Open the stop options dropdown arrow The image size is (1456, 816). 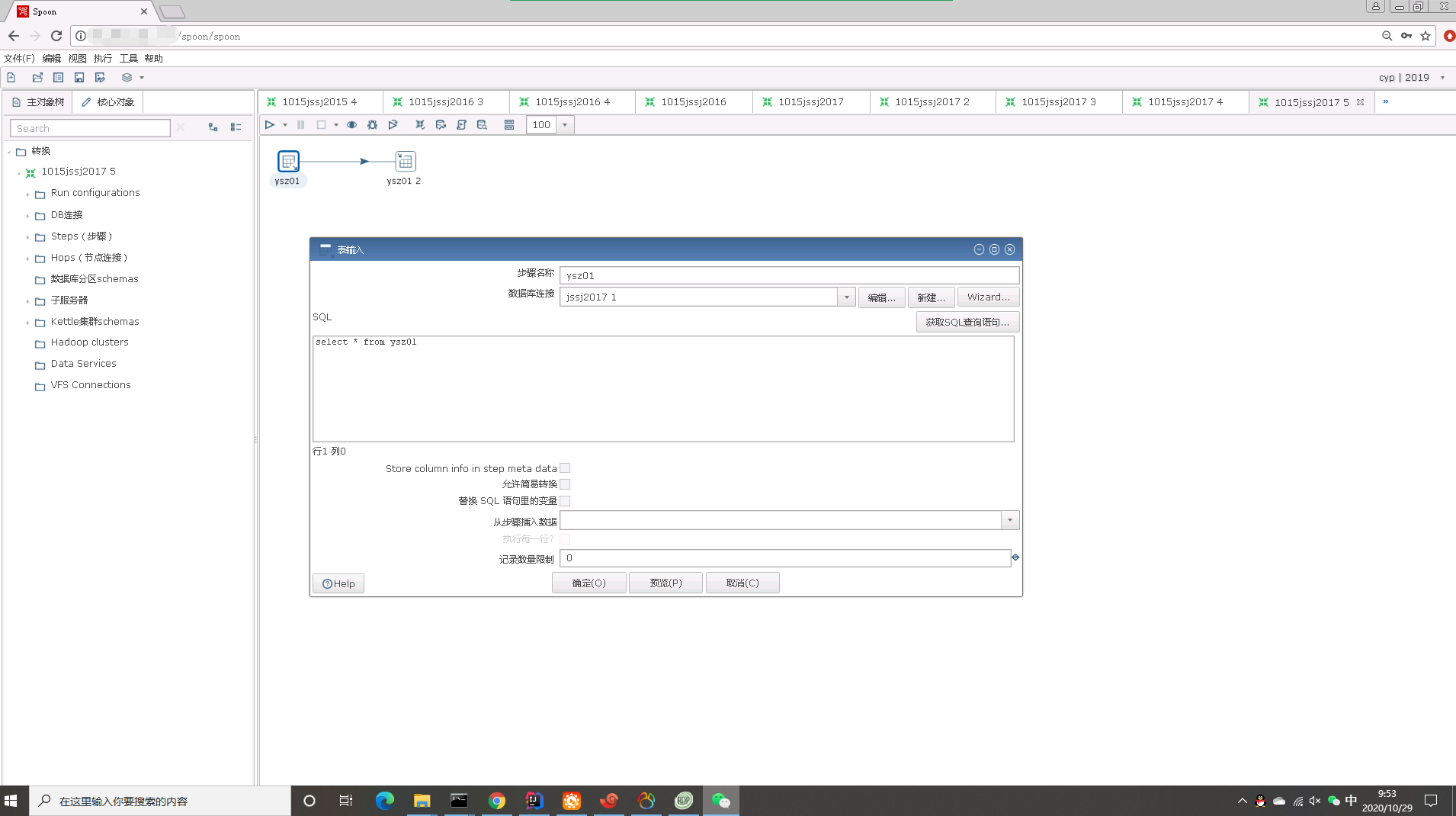pyautogui.click(x=336, y=125)
